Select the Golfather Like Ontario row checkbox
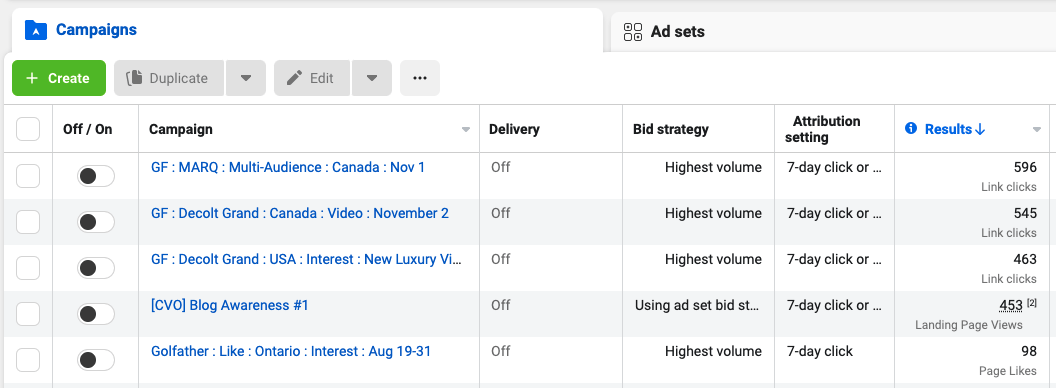Viewport: 1056px width, 388px height. (28, 360)
